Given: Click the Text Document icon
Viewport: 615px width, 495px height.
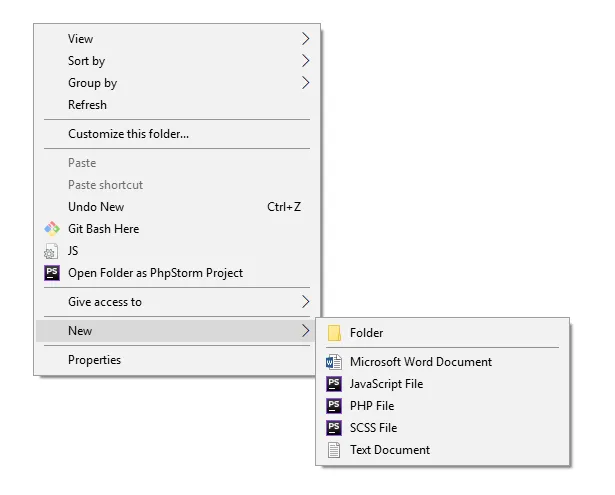Looking at the screenshot, I should click(x=334, y=450).
